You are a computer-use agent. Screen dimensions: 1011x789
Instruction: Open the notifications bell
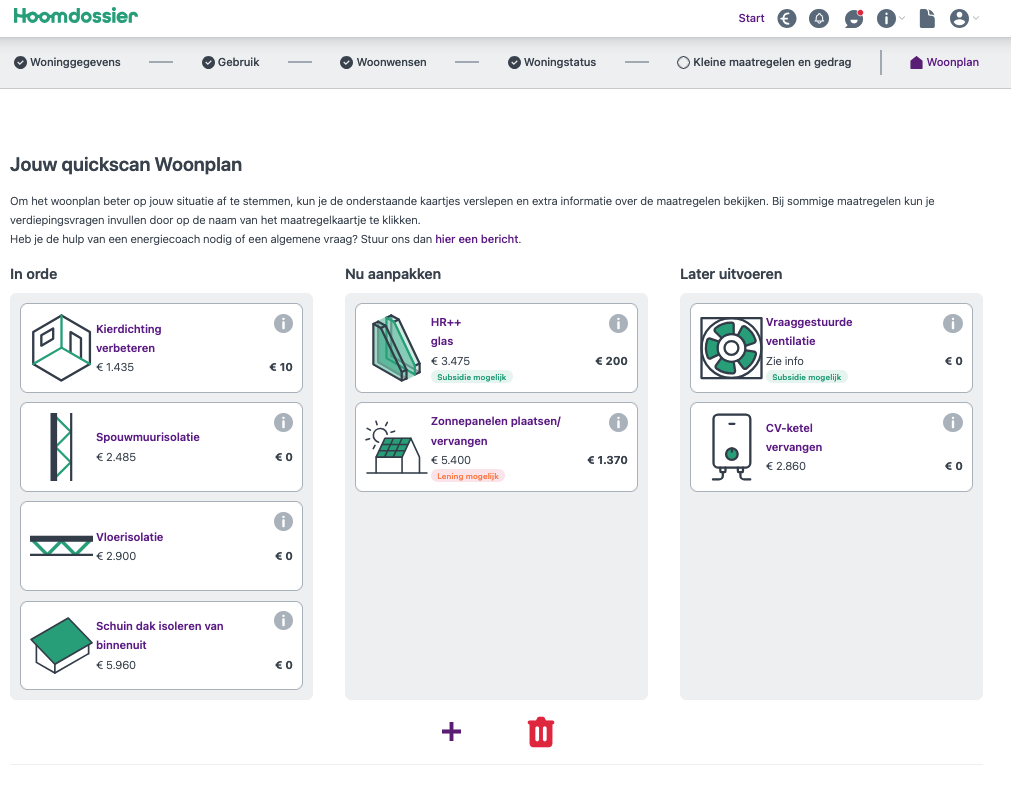[x=820, y=18]
